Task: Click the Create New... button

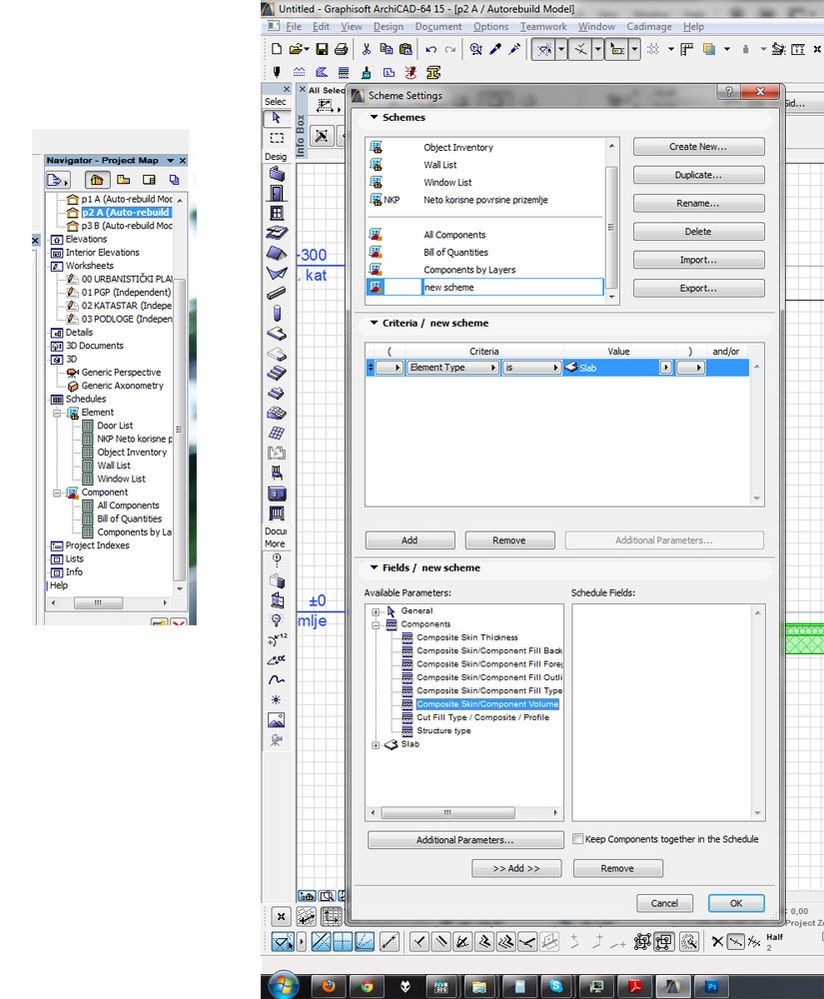Action: pos(698,147)
